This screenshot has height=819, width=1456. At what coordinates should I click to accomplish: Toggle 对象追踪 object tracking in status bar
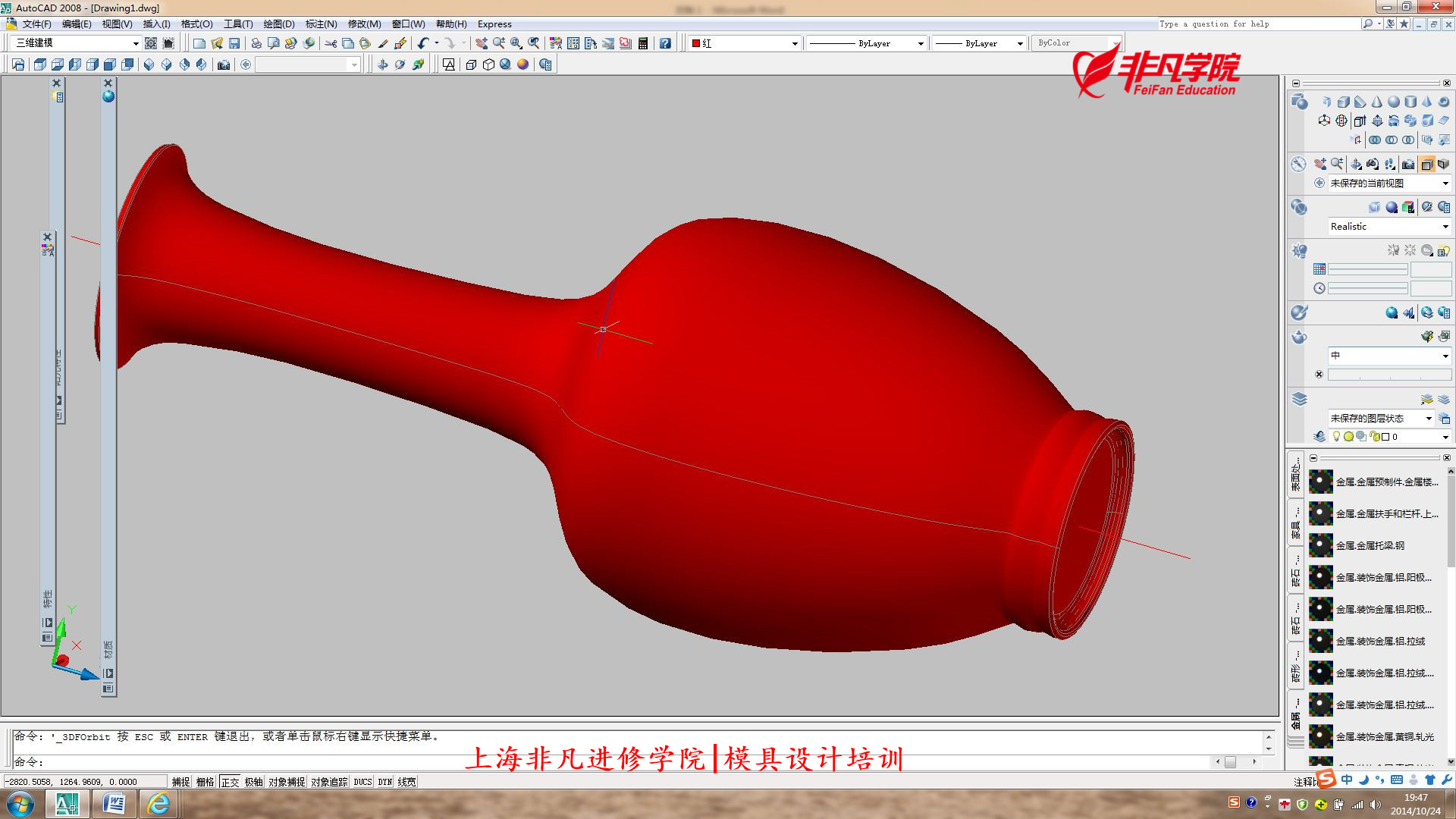329,782
